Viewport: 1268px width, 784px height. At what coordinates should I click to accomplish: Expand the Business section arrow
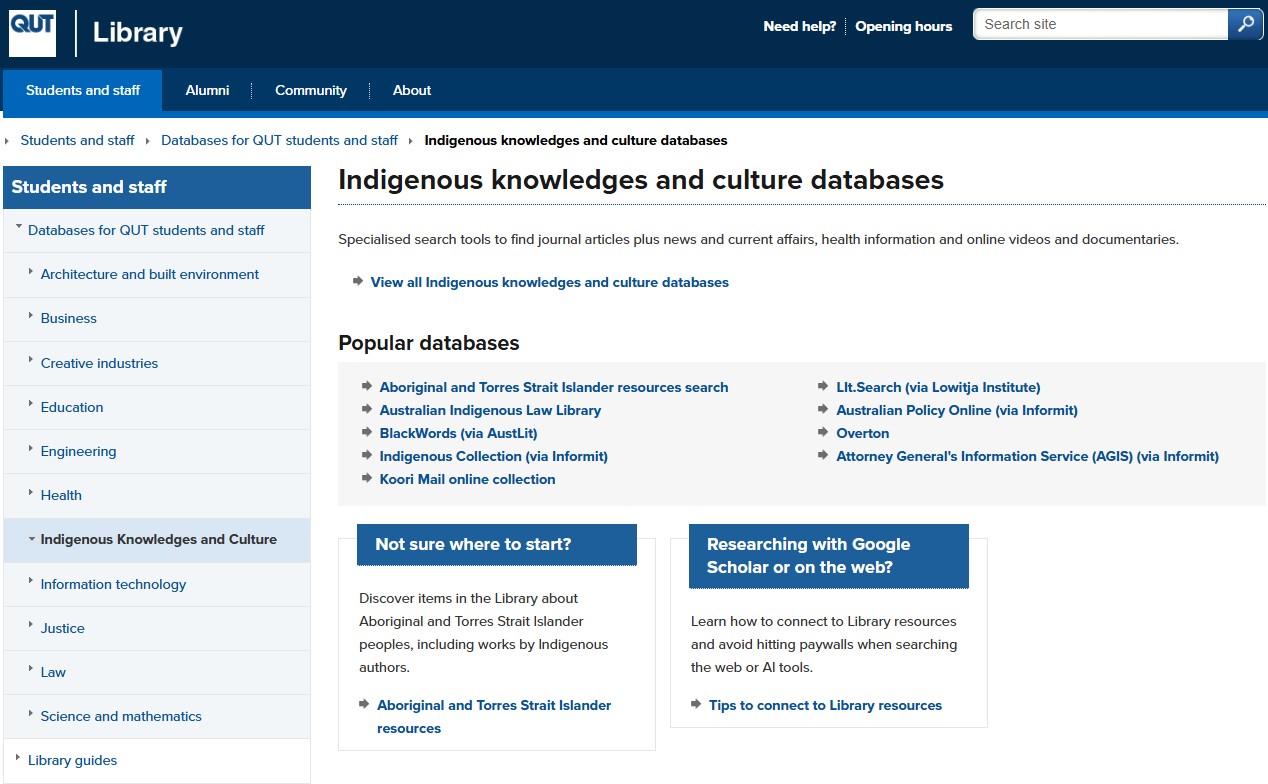tap(31, 316)
